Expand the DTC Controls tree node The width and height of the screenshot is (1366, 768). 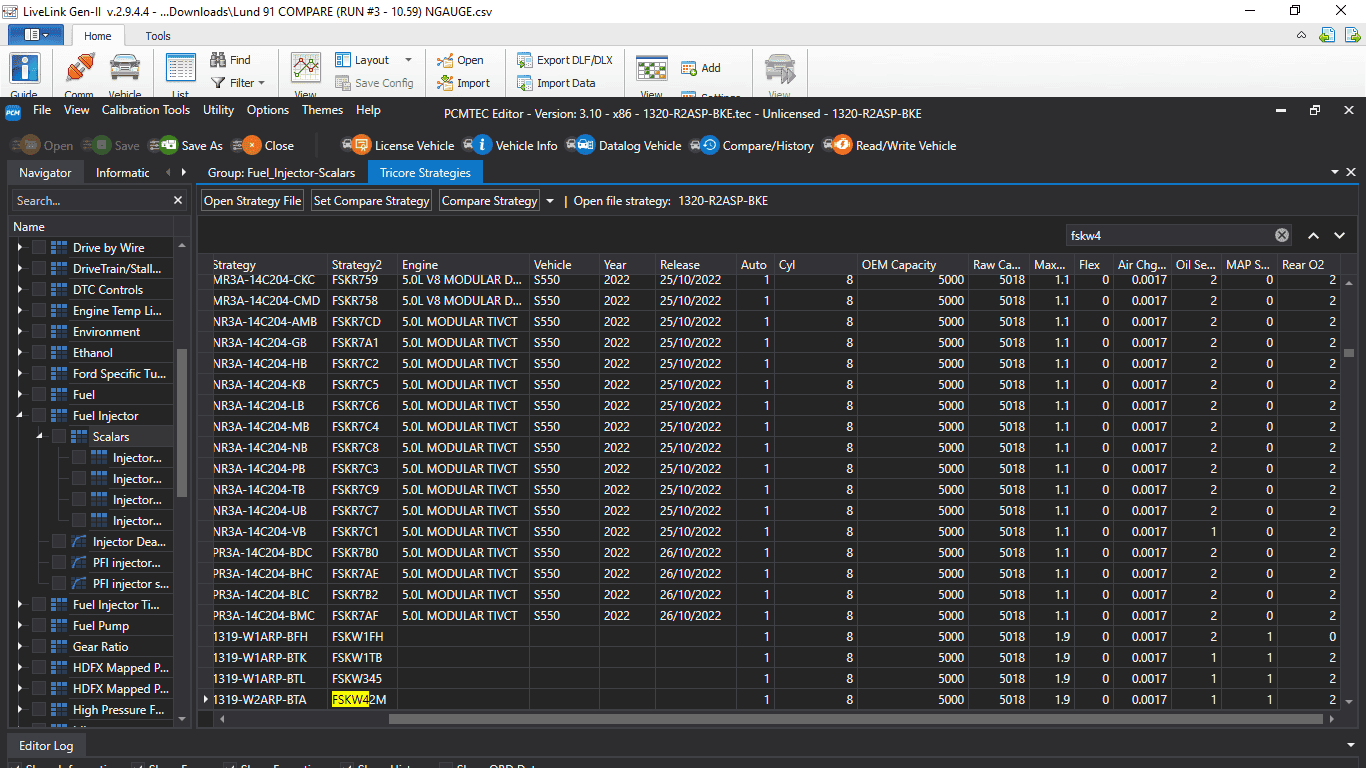(x=19, y=290)
